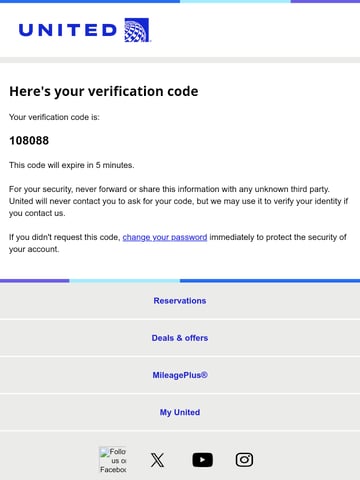This screenshot has height=480, width=360.
Task: Open the Reservations footer link
Action: (180, 301)
